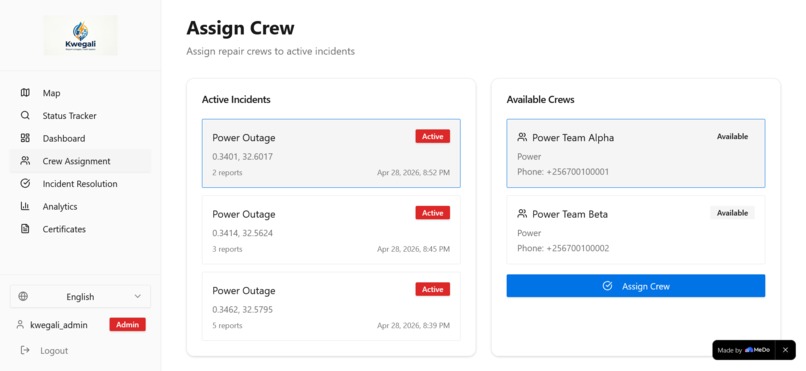
Task: Click Active badge on 3 reports incident
Action: 432,213
